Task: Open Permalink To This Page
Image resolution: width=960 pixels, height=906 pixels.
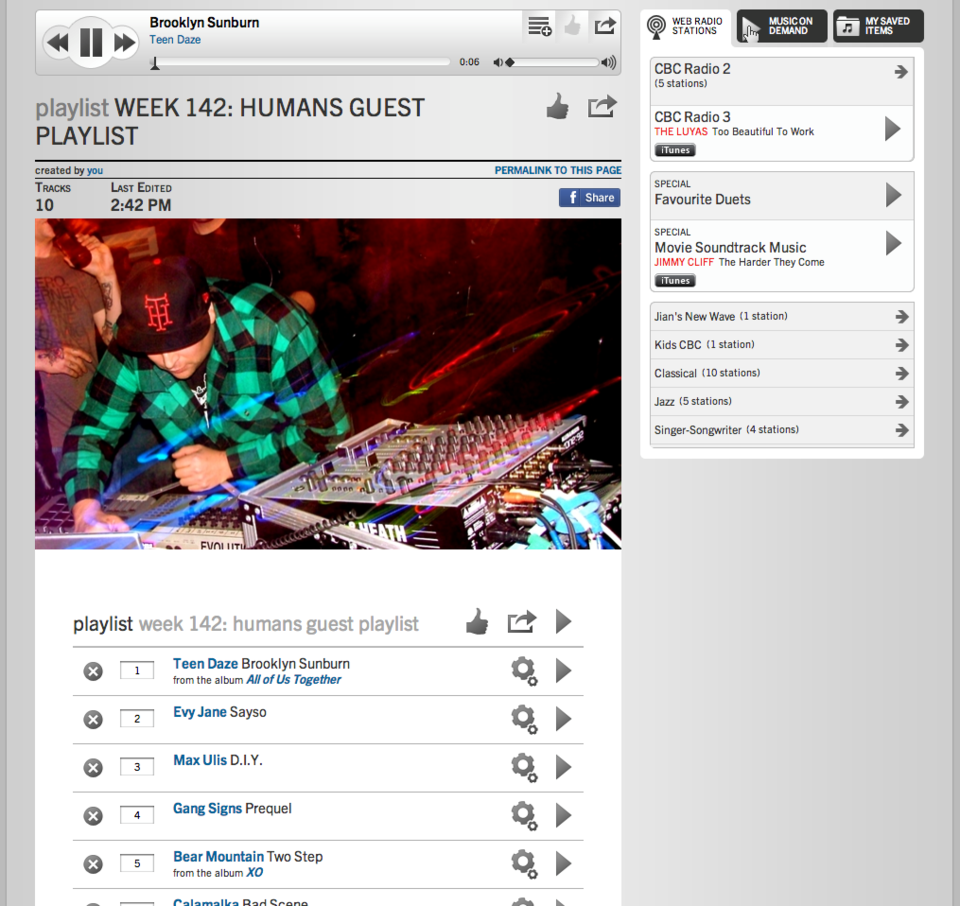Action: coord(558,170)
